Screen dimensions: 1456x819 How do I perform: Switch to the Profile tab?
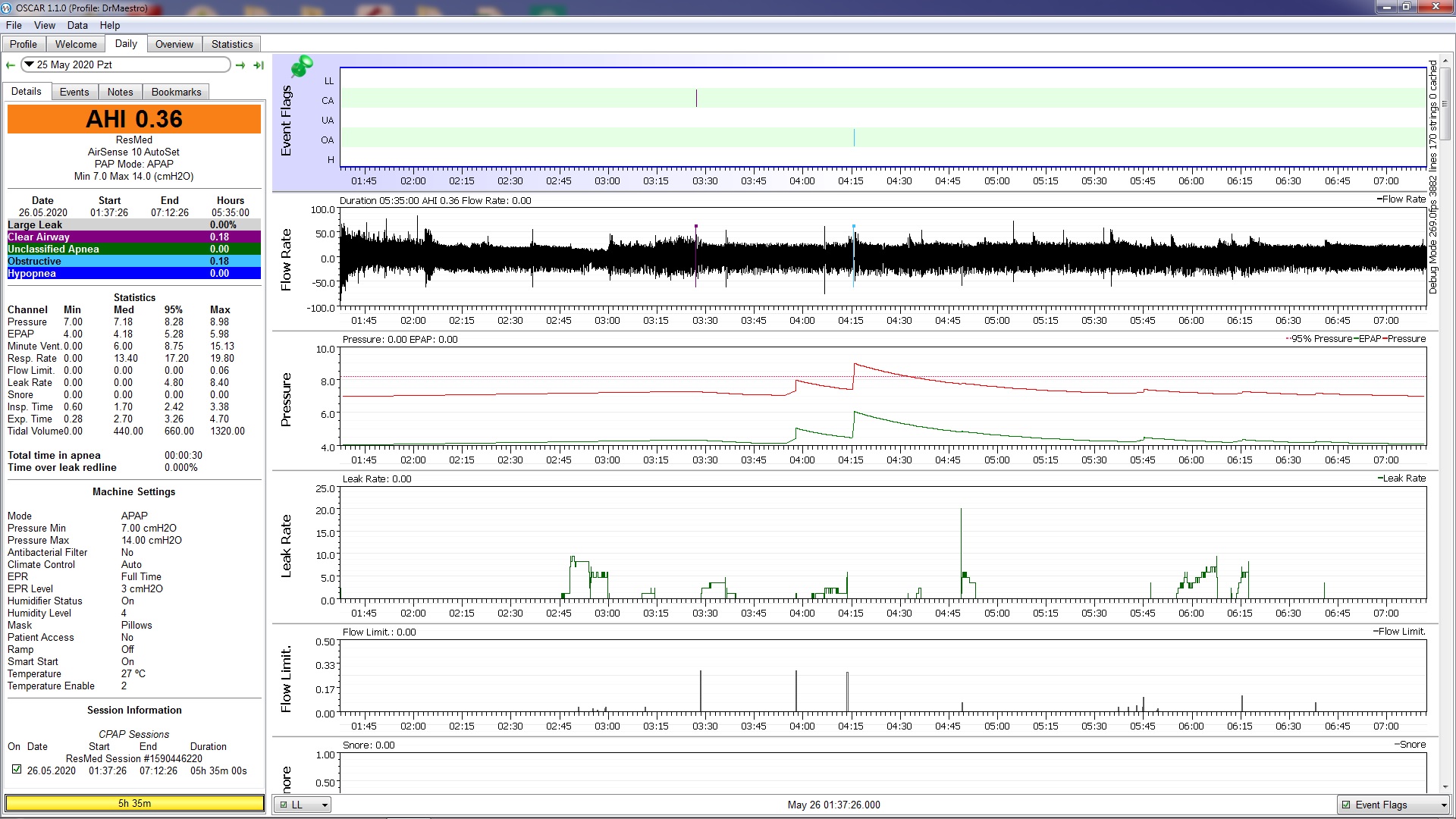click(x=24, y=44)
